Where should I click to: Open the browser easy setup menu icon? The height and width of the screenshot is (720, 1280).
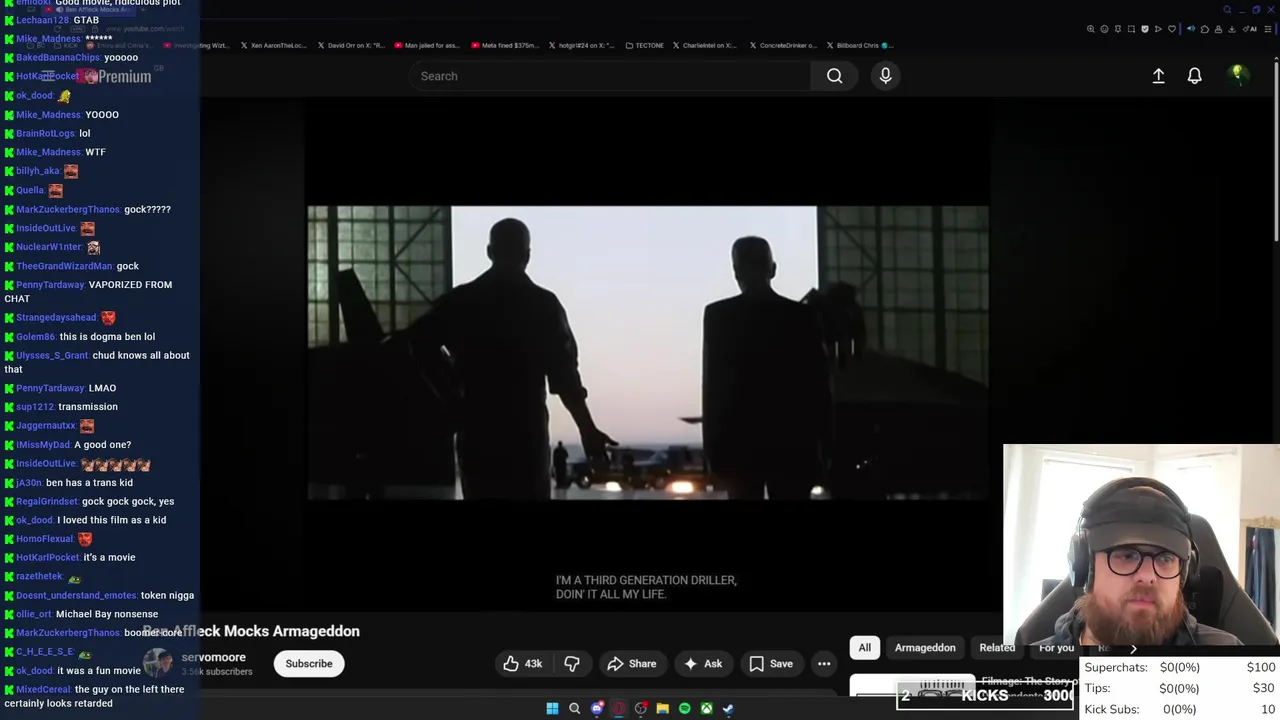[1268, 29]
